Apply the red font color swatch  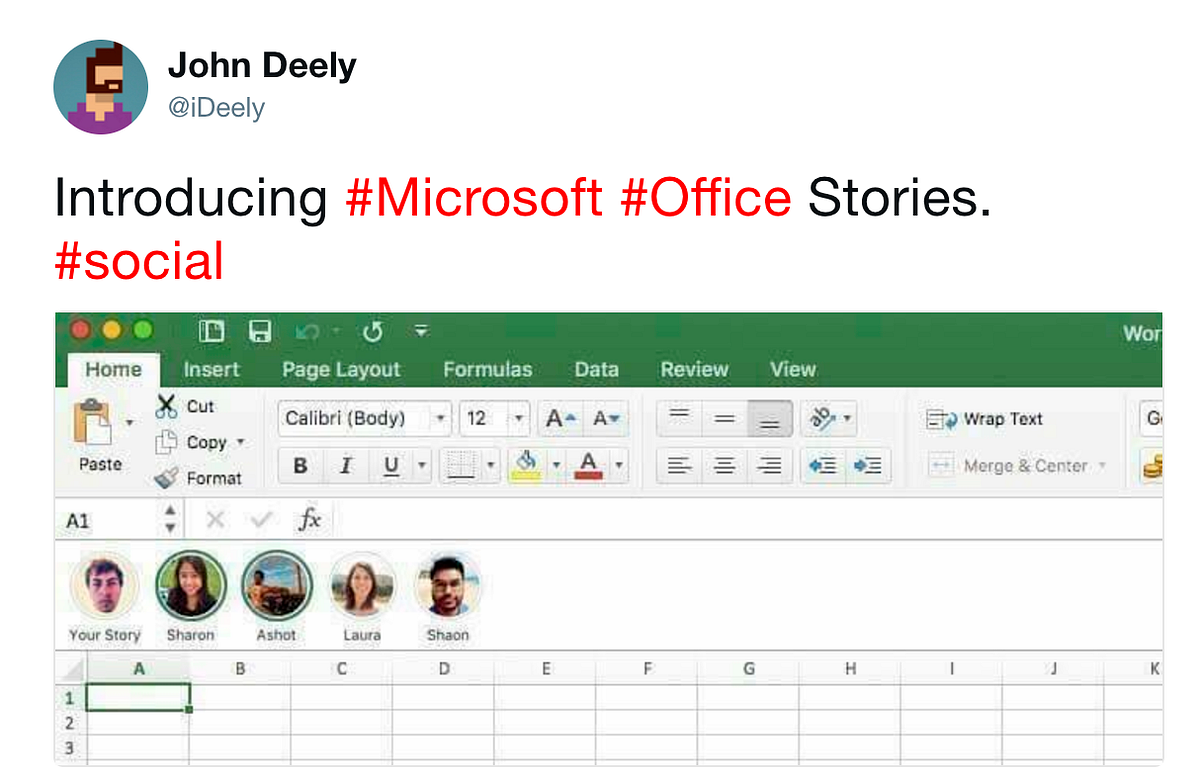[589, 465]
